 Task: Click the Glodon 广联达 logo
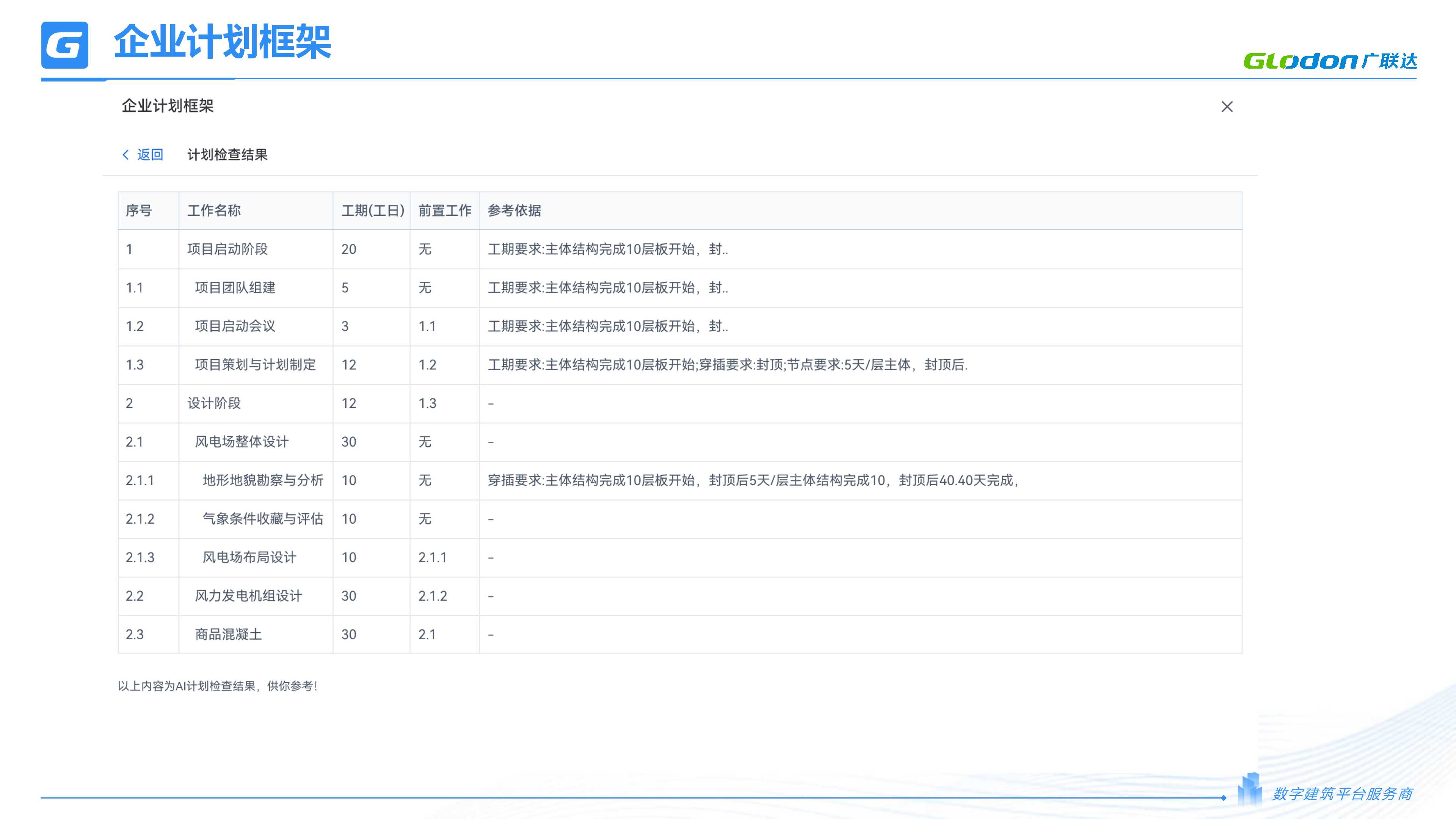pos(1330,61)
